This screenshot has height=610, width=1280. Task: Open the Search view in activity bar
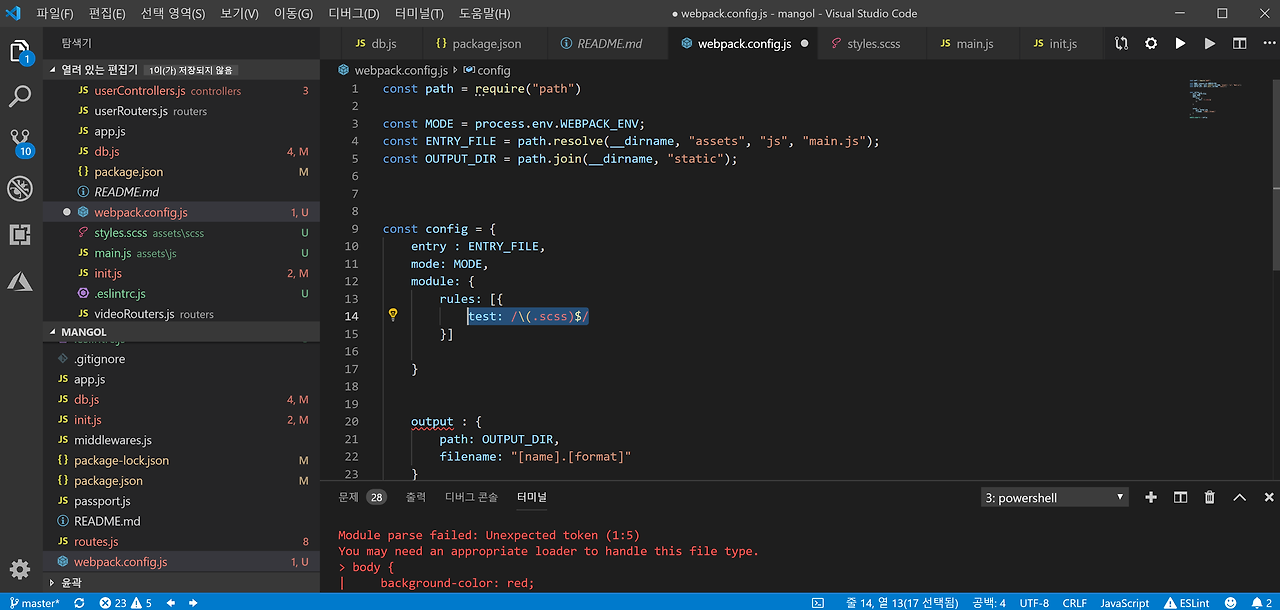(20, 97)
